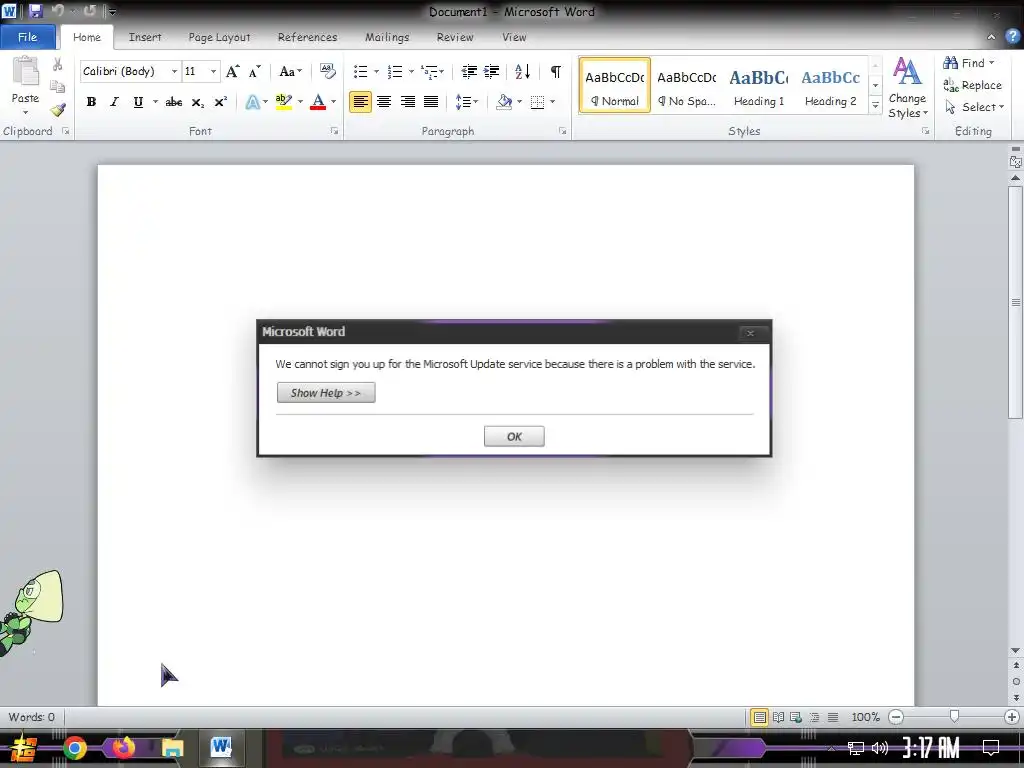
Task: Click the vertical scrollbar thumb
Action: tap(1016, 303)
